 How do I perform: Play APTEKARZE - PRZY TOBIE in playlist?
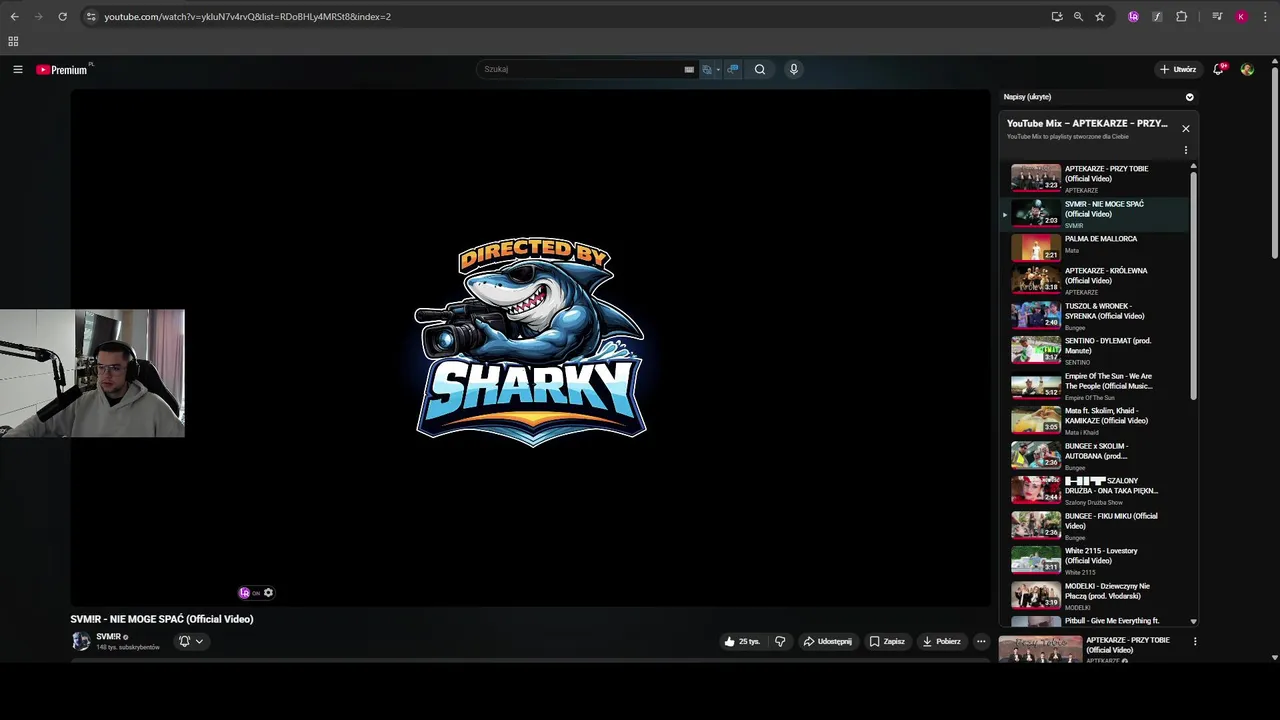(1097, 178)
